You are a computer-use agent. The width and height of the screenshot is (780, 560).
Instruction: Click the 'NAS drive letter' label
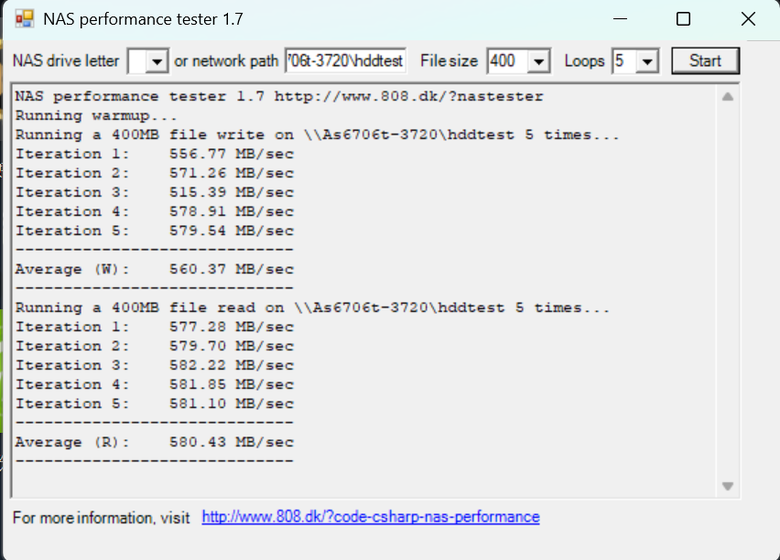point(66,61)
